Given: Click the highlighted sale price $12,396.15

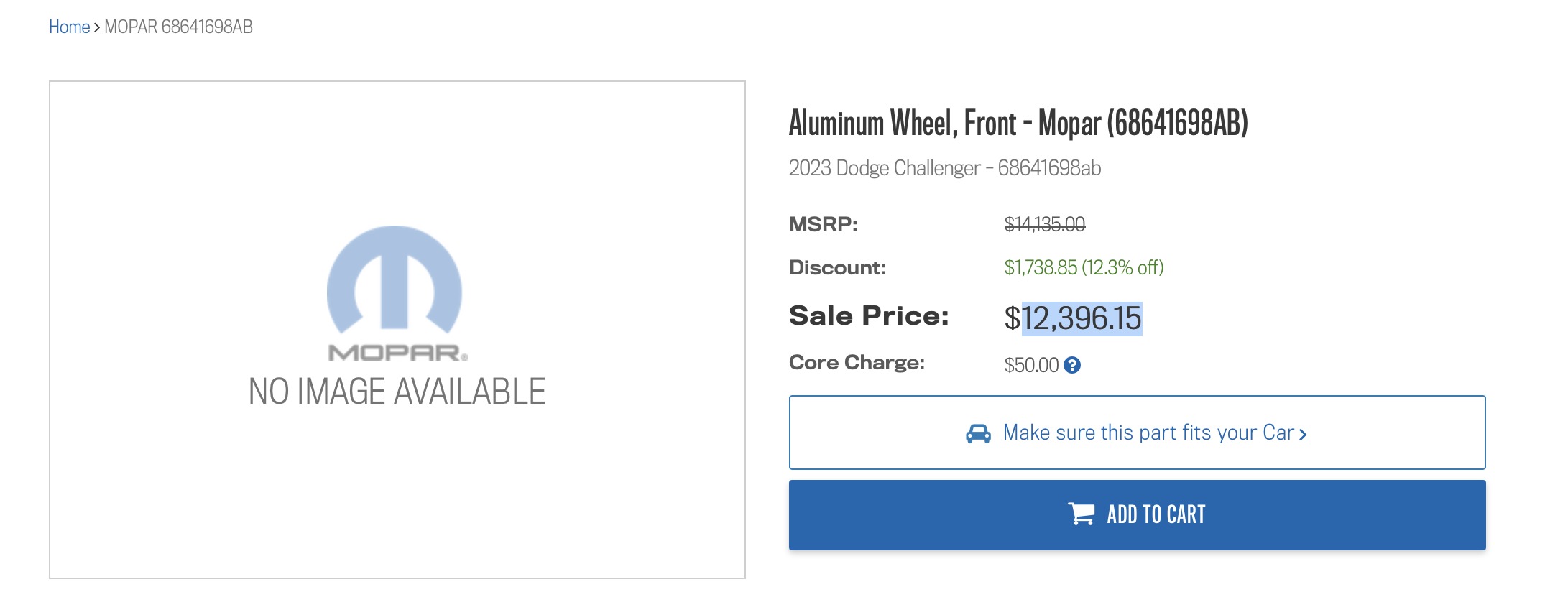Looking at the screenshot, I should (x=1073, y=318).
